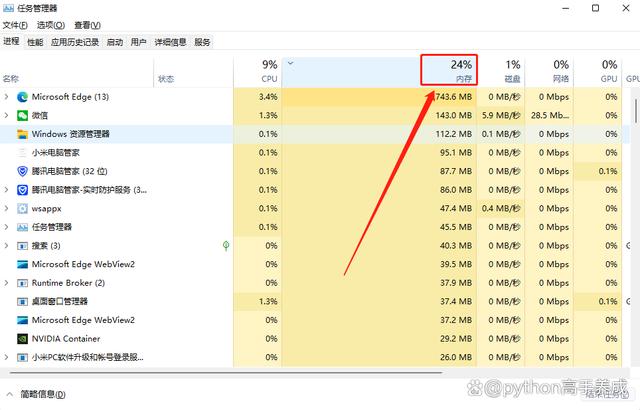Image resolution: width=640 pixels, height=410 pixels.
Task: Click the Microsoft Edge process icon
Action: click(x=22, y=97)
